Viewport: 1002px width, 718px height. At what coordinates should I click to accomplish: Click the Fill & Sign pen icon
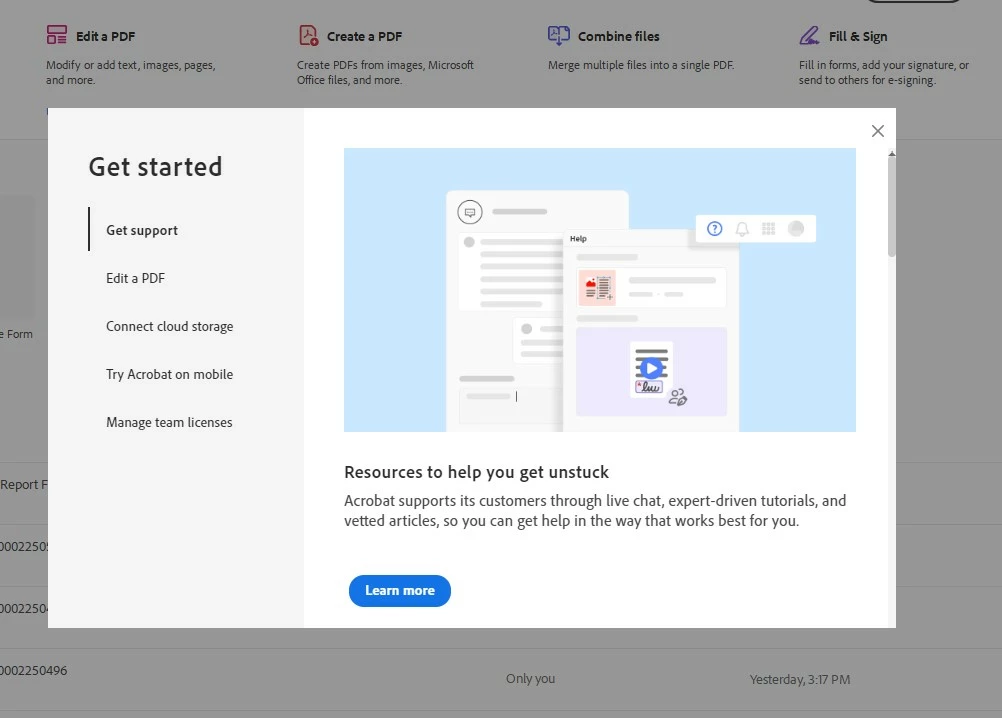point(809,35)
